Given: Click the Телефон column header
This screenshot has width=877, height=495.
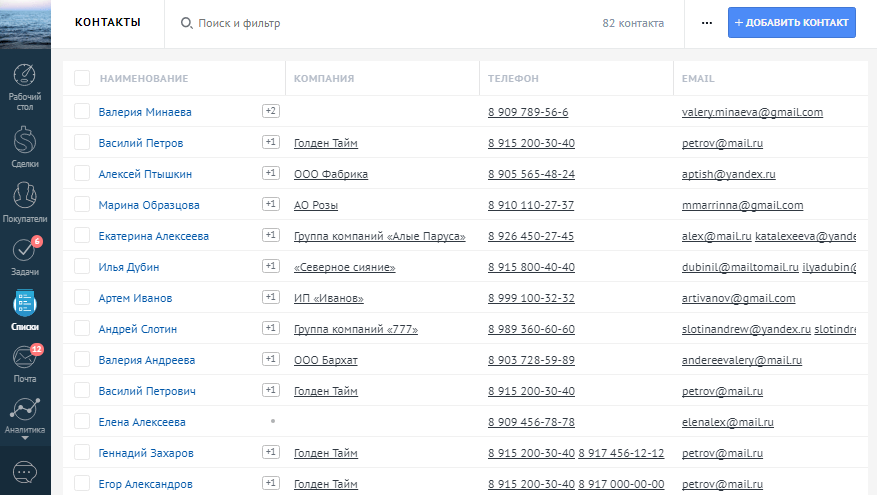Looking at the screenshot, I should click(513, 78).
